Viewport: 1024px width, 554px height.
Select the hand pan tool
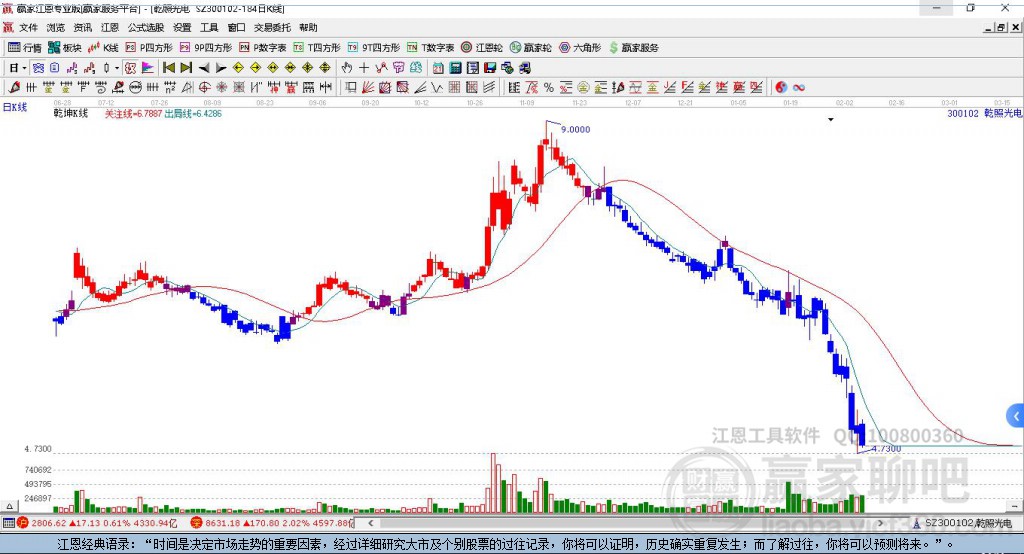click(346, 68)
